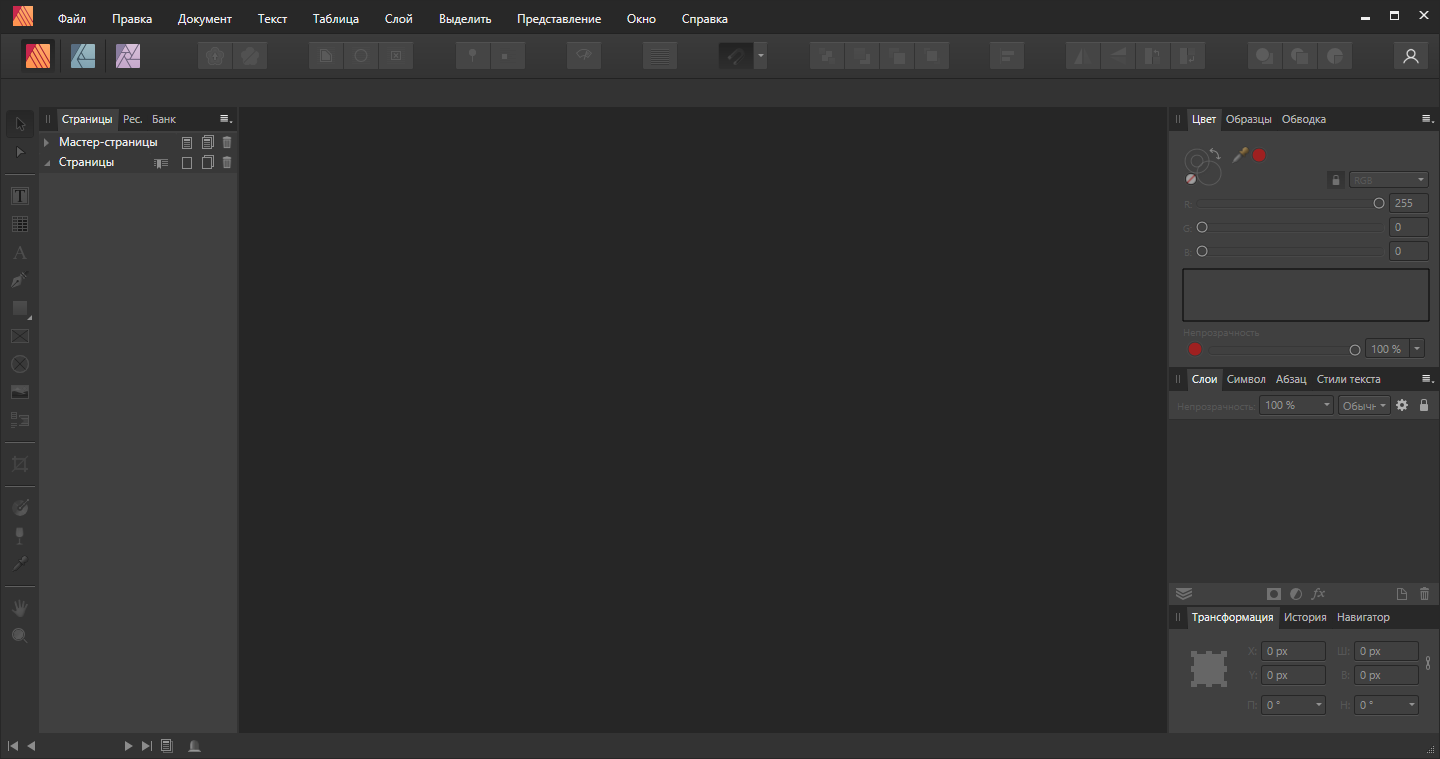Image resolution: width=1440 pixels, height=759 pixels.
Task: Switch to the История tab
Action: pos(1305,617)
